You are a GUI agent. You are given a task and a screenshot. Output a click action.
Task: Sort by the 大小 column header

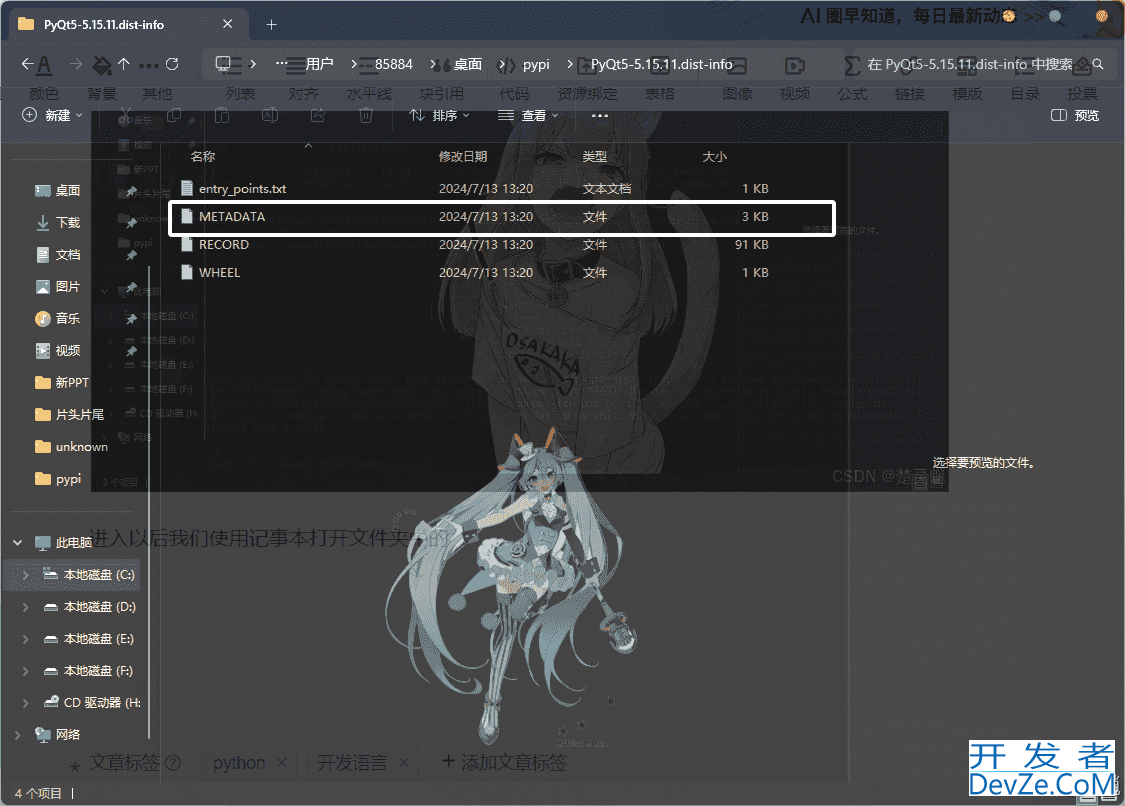pos(714,156)
